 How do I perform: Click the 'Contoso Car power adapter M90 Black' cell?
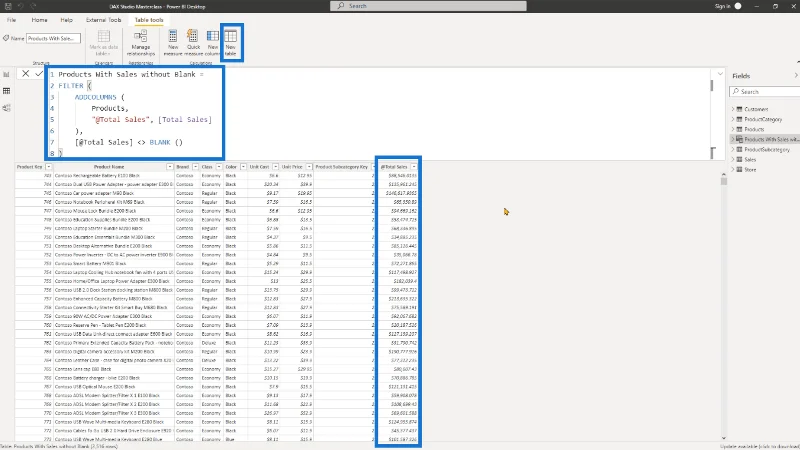point(94,193)
